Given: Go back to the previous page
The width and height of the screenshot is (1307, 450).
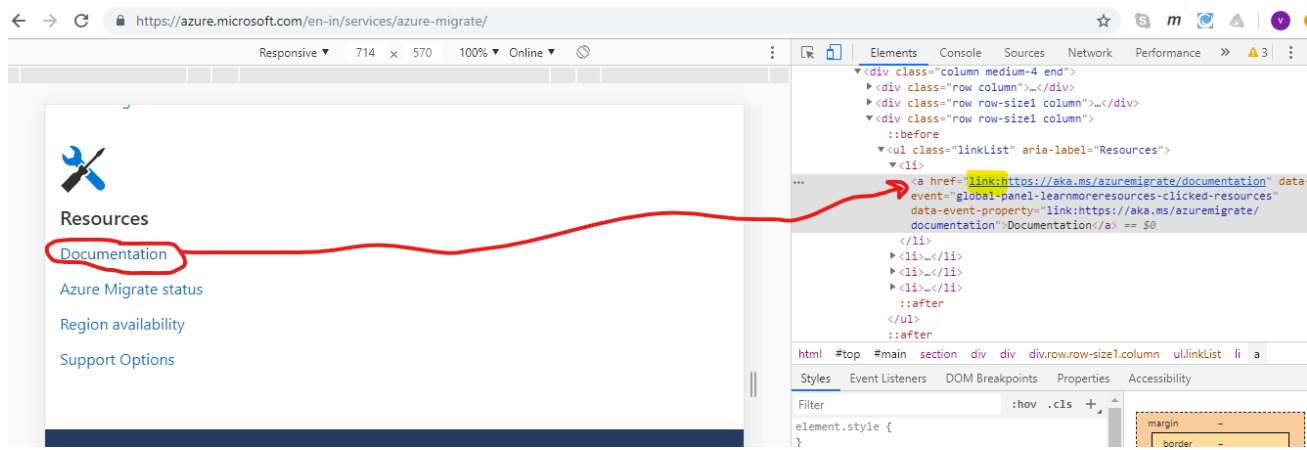Looking at the screenshot, I should pyautogui.click(x=18, y=20).
